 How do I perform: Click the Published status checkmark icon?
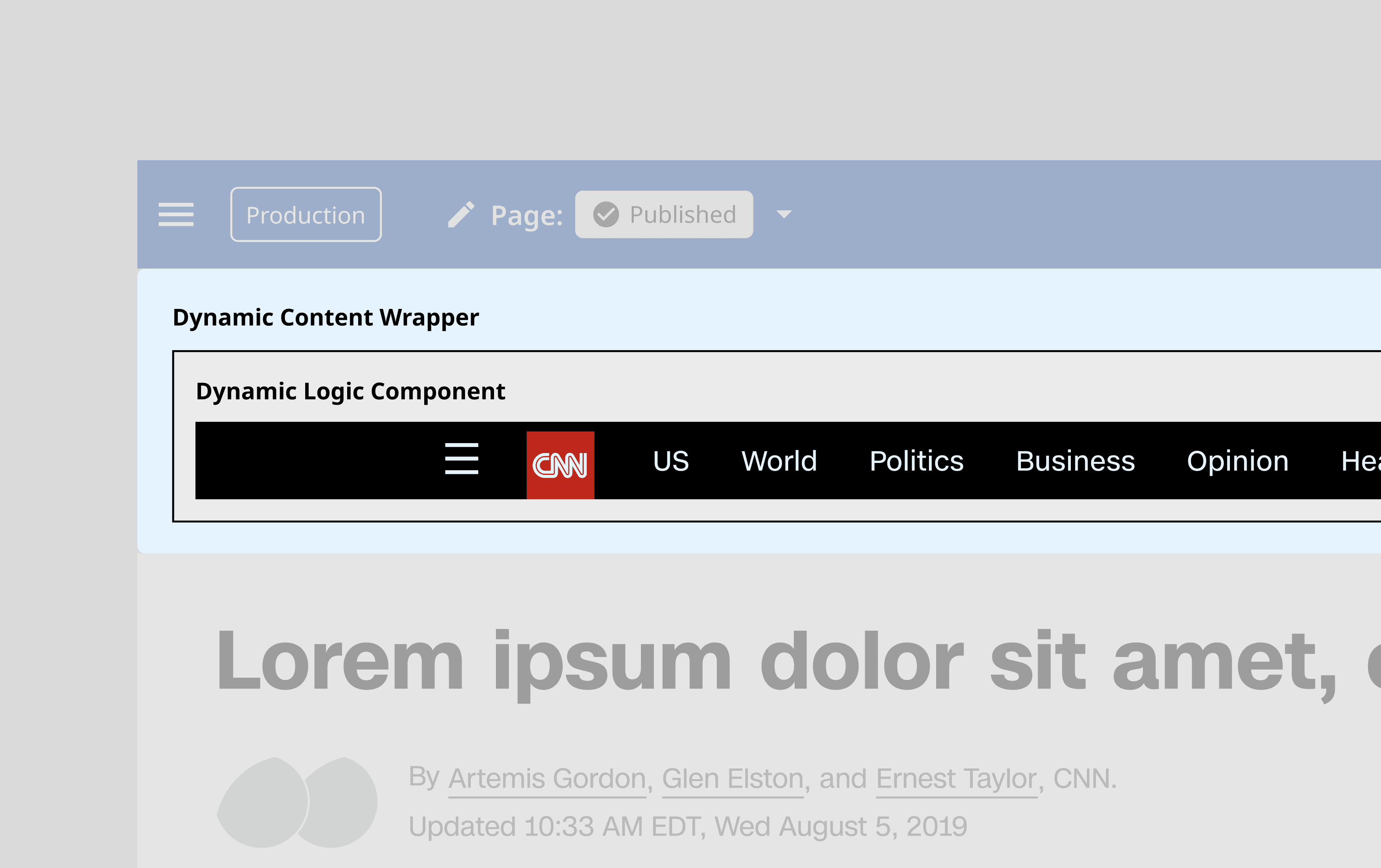coord(606,214)
